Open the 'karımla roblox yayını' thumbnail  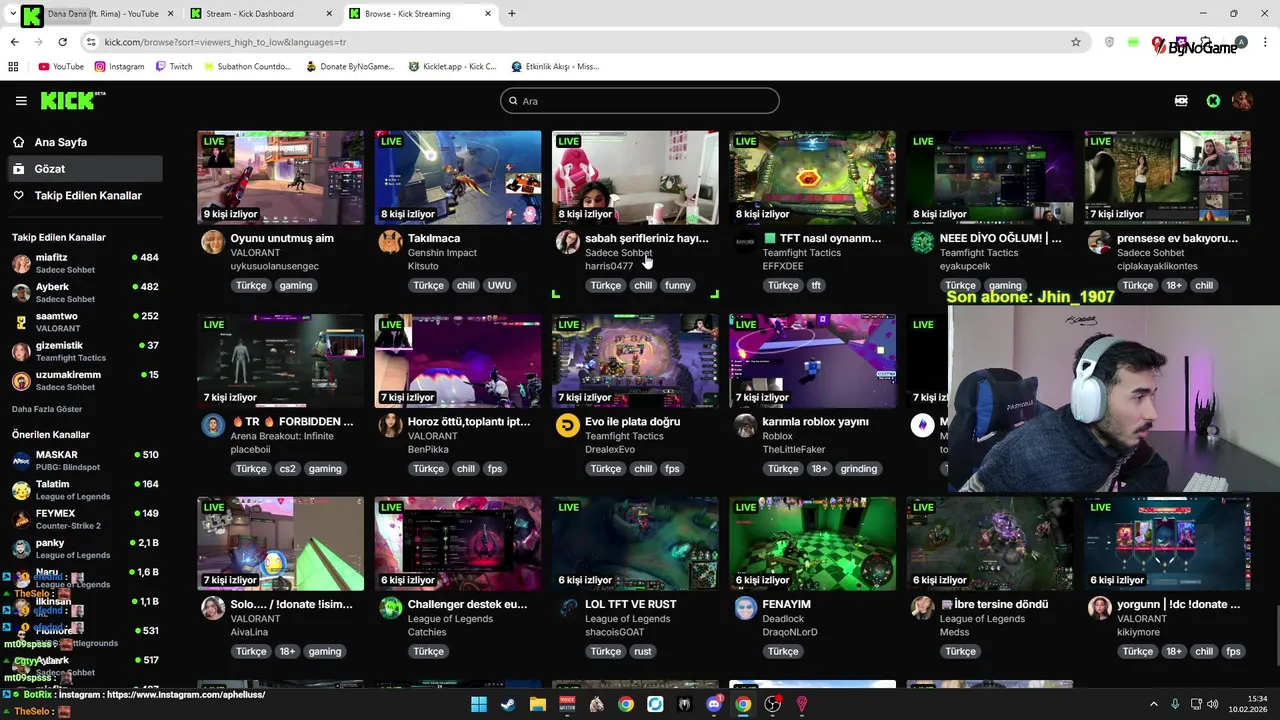coord(812,360)
